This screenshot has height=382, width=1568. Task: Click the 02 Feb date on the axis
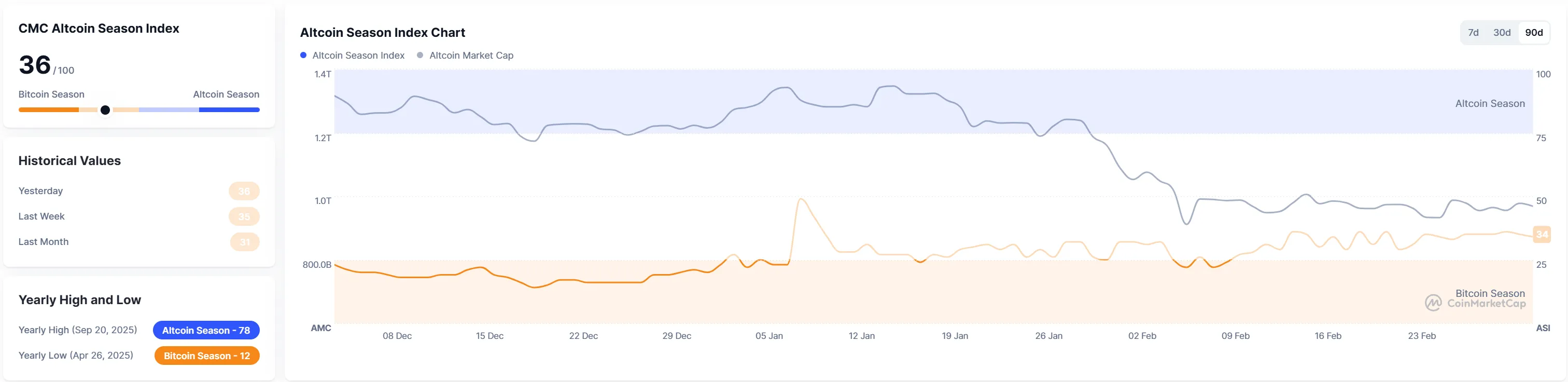pos(1142,336)
